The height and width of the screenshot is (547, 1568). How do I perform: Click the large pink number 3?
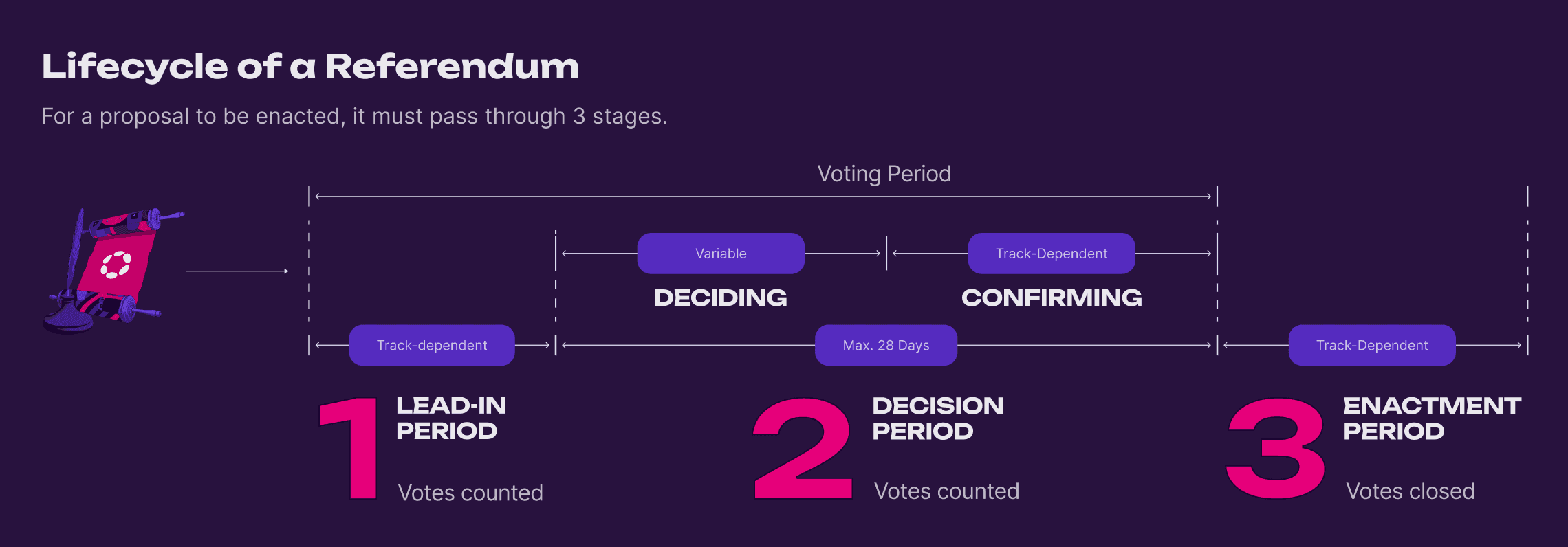1276,448
